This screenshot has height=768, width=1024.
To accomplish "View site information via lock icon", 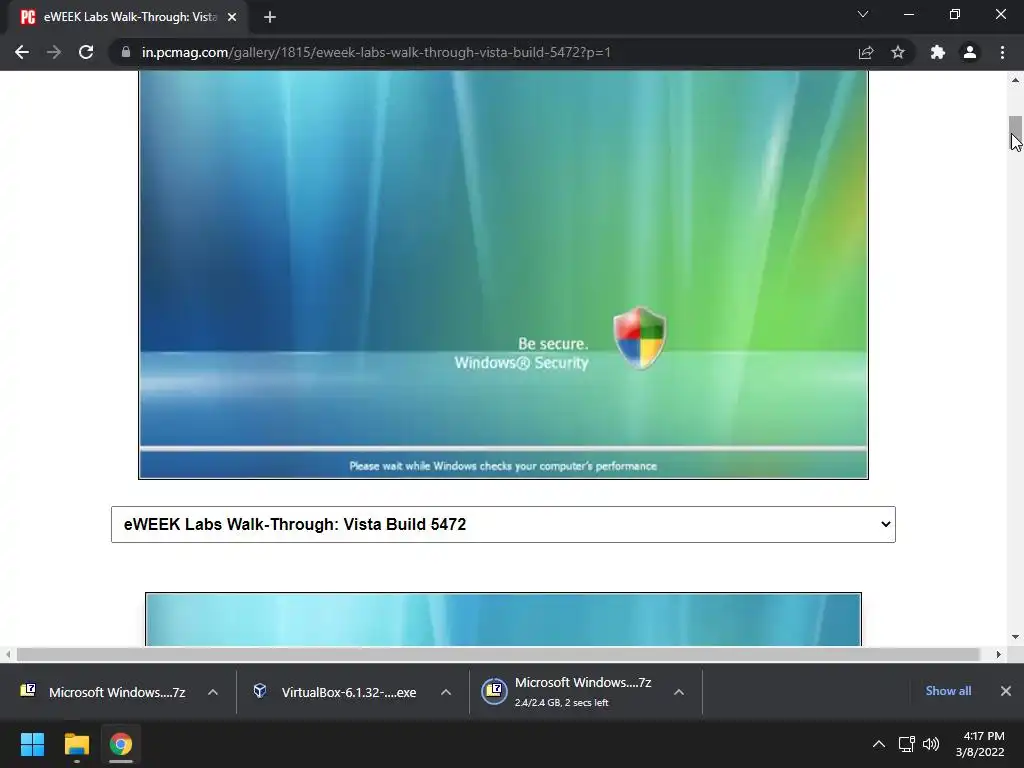I will [126, 52].
